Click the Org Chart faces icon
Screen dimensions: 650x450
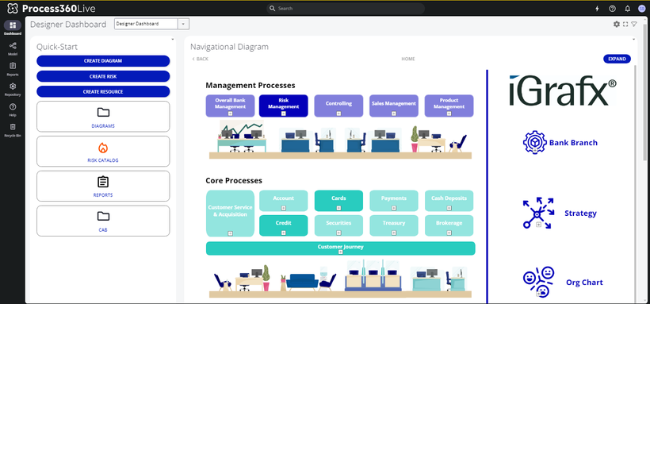(x=538, y=282)
